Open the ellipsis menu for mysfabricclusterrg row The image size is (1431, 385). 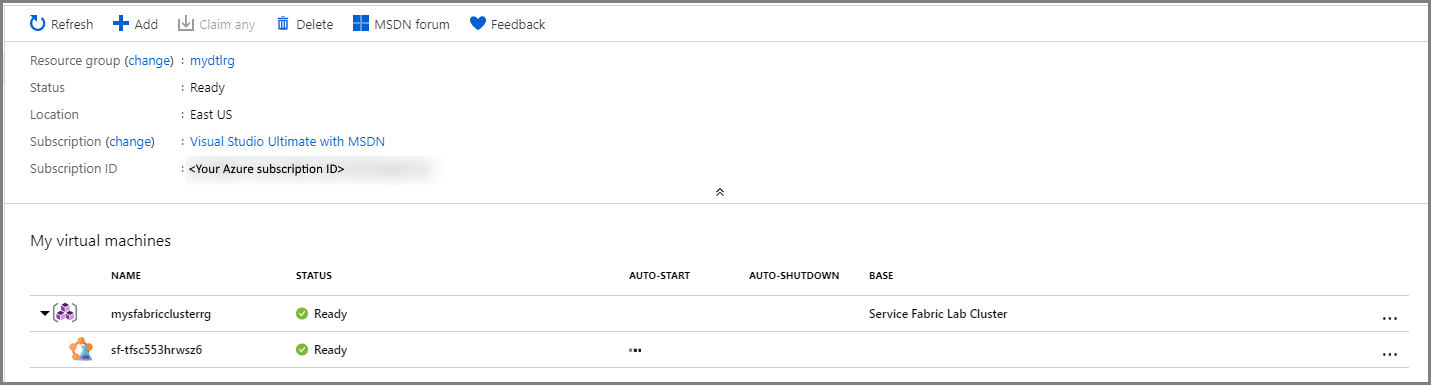pos(1389,318)
